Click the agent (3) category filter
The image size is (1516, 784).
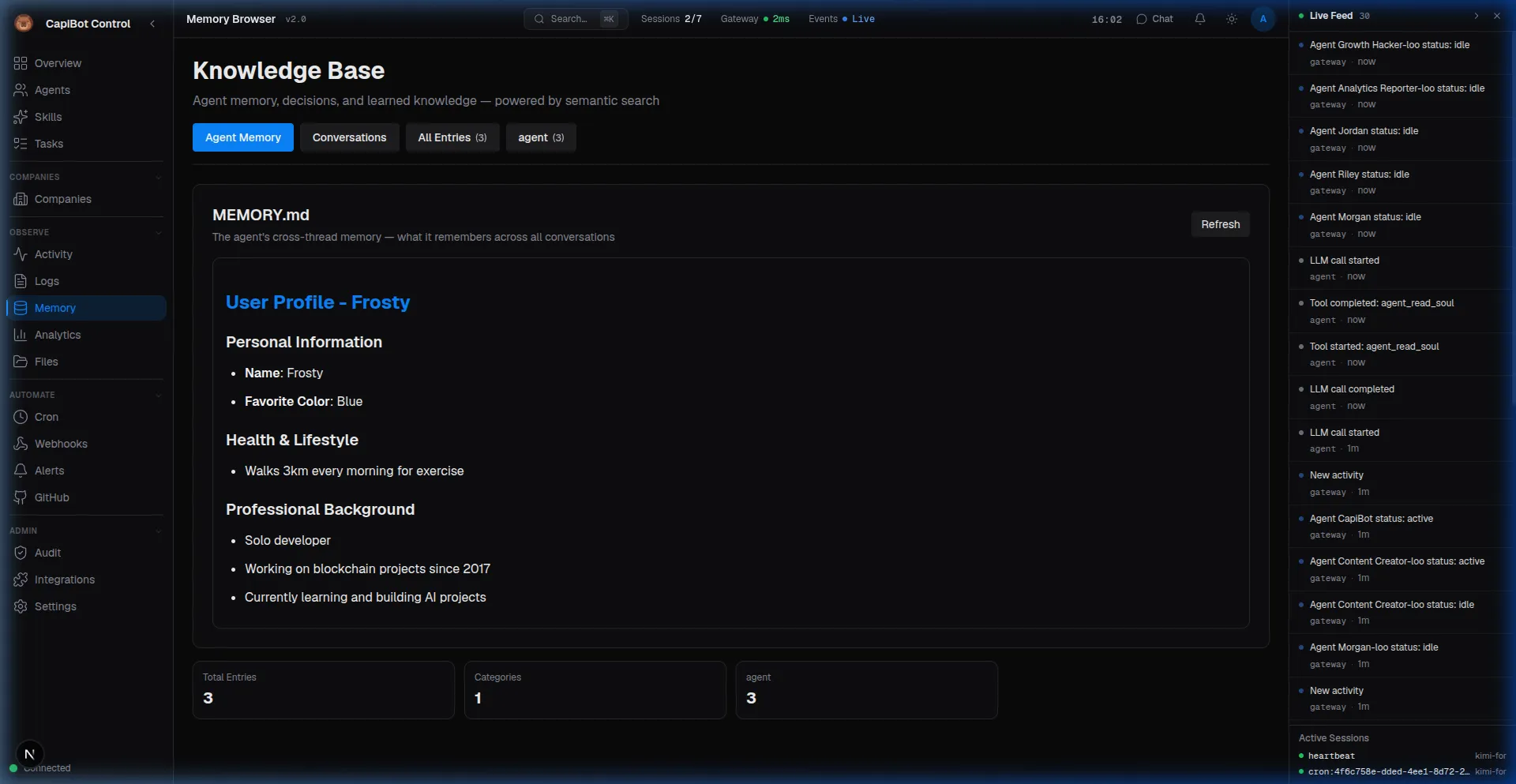pos(540,137)
